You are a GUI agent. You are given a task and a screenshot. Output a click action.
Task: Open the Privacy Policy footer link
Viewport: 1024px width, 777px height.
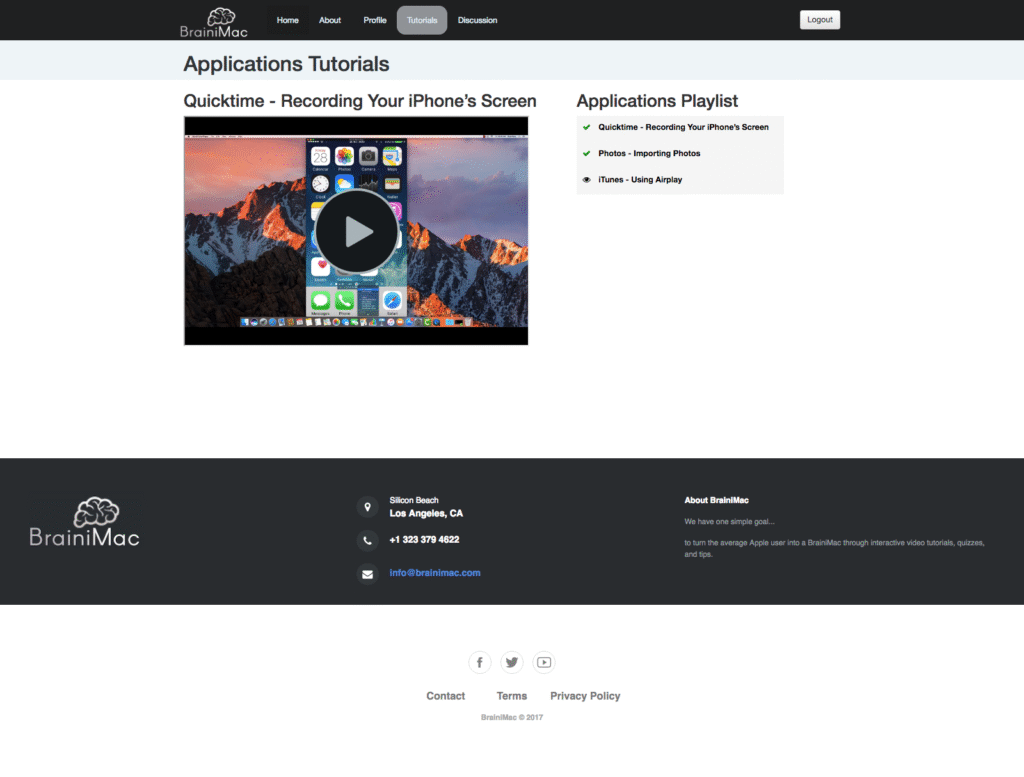(585, 696)
